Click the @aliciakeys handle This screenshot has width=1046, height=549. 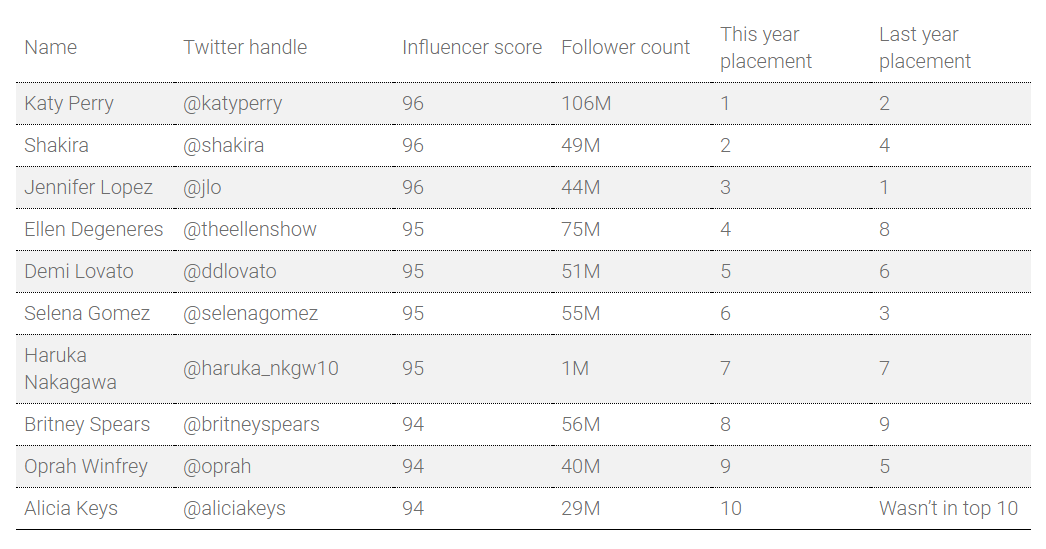[x=234, y=508]
